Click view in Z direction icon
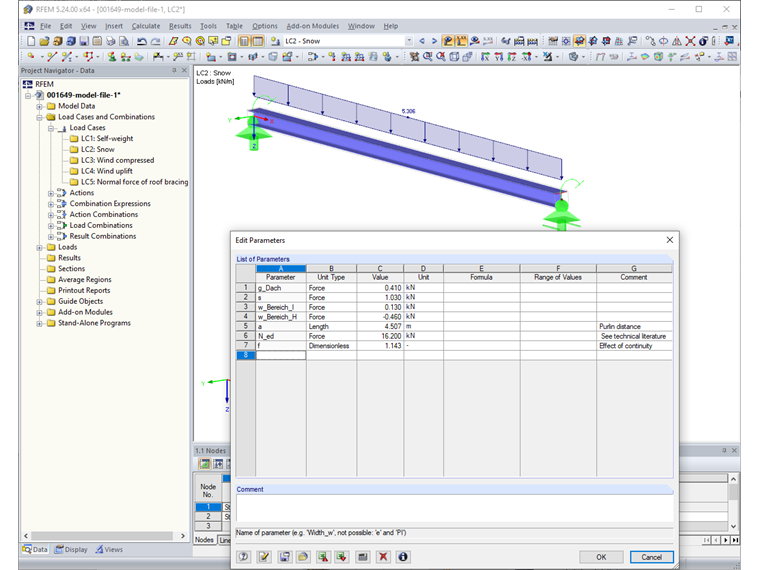 tap(512, 57)
